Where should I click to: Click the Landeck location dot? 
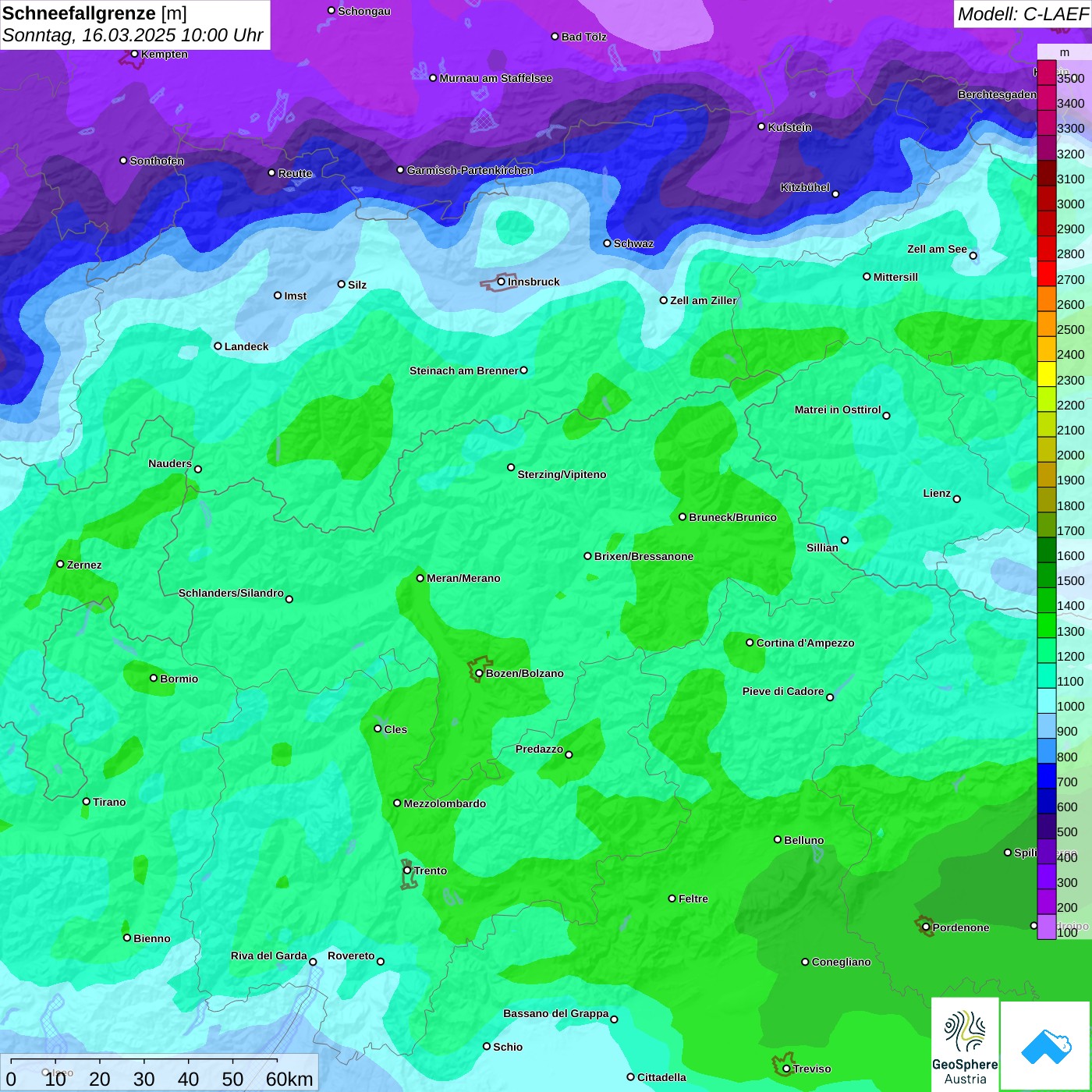coord(218,346)
